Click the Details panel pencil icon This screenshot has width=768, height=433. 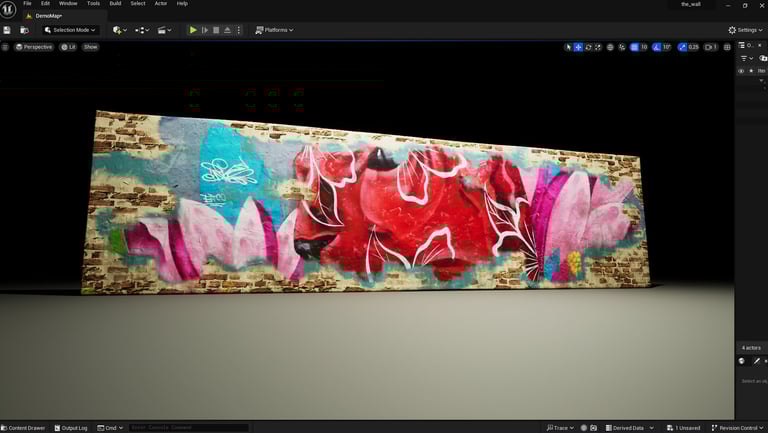[757, 361]
